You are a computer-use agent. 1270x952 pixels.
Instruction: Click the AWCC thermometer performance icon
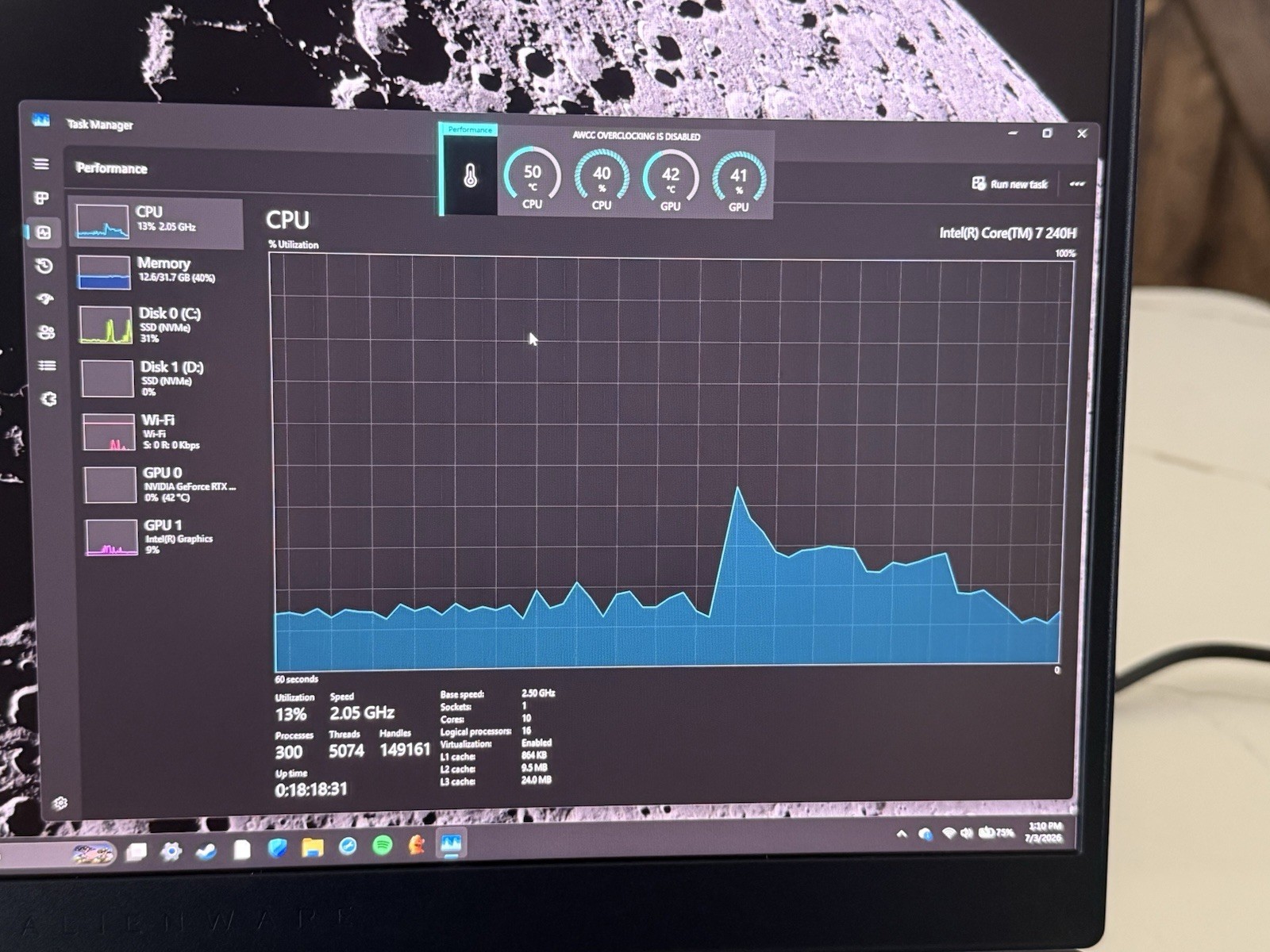click(x=470, y=175)
